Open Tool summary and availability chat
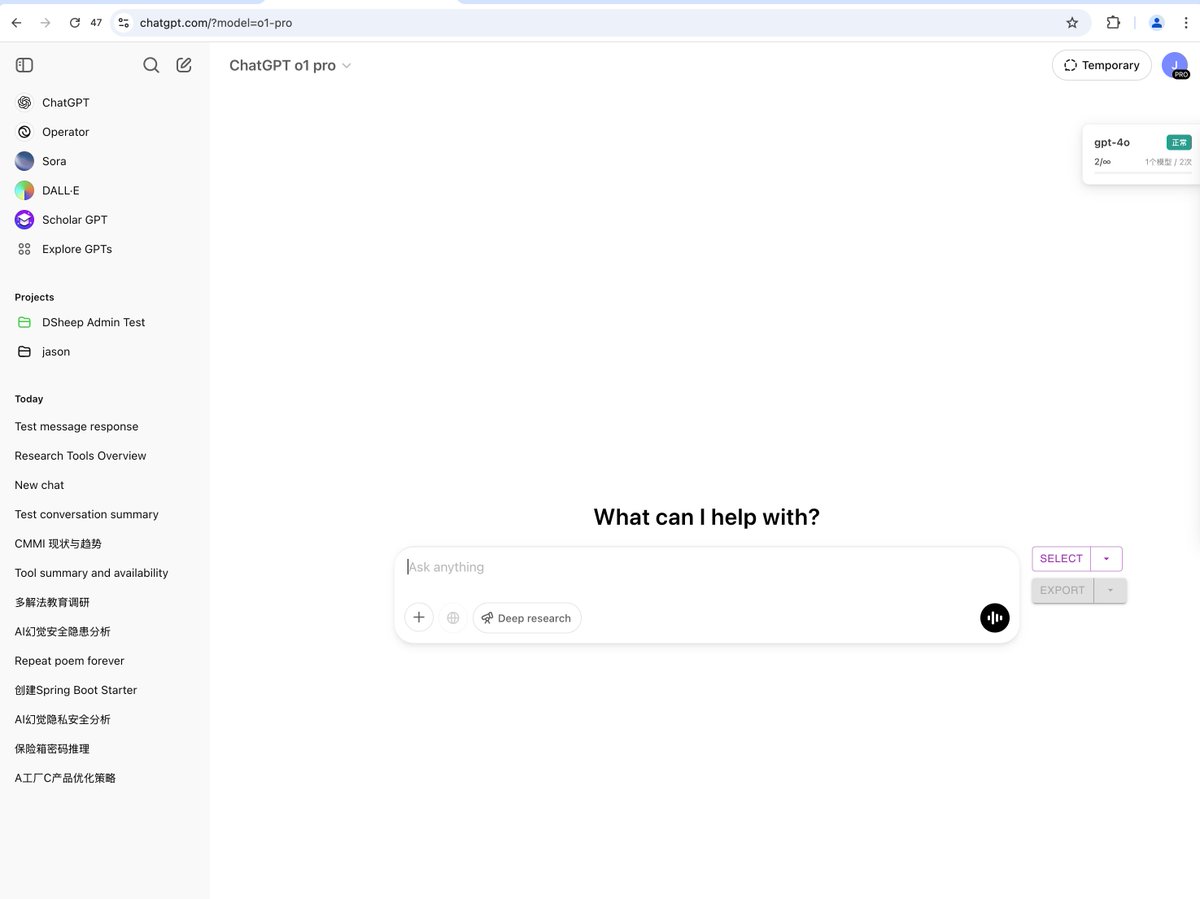 [x=105, y=573]
